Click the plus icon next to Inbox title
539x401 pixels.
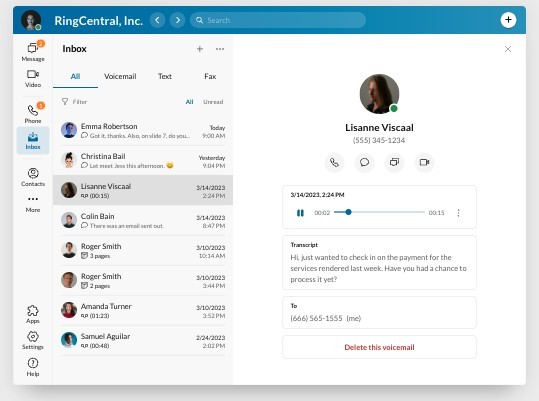(x=200, y=49)
